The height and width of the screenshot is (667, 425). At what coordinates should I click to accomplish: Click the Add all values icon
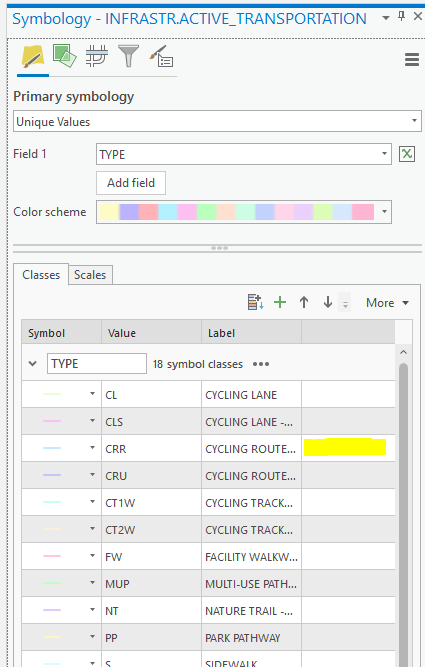tap(255, 302)
